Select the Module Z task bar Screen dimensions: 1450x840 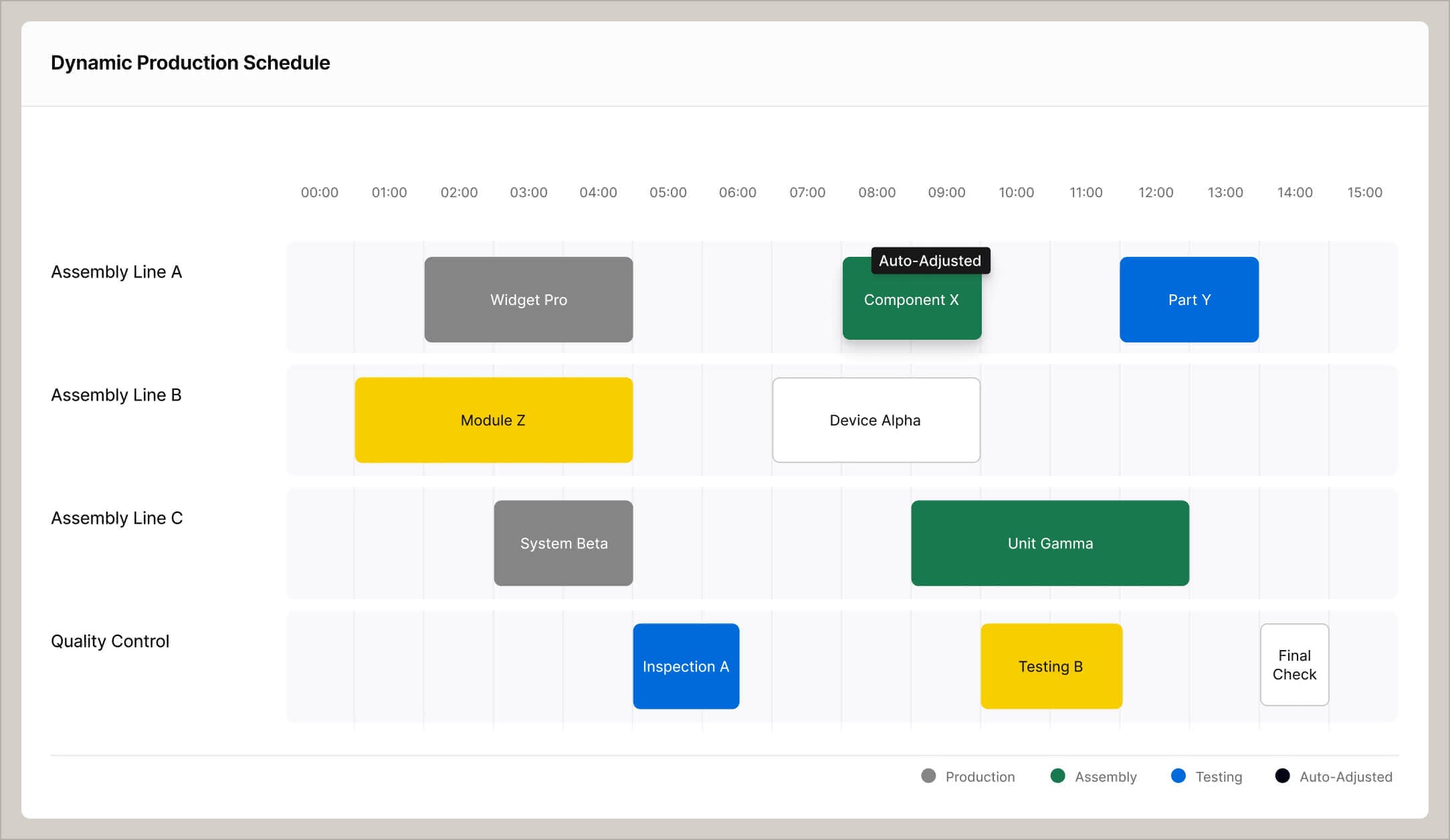click(x=493, y=420)
